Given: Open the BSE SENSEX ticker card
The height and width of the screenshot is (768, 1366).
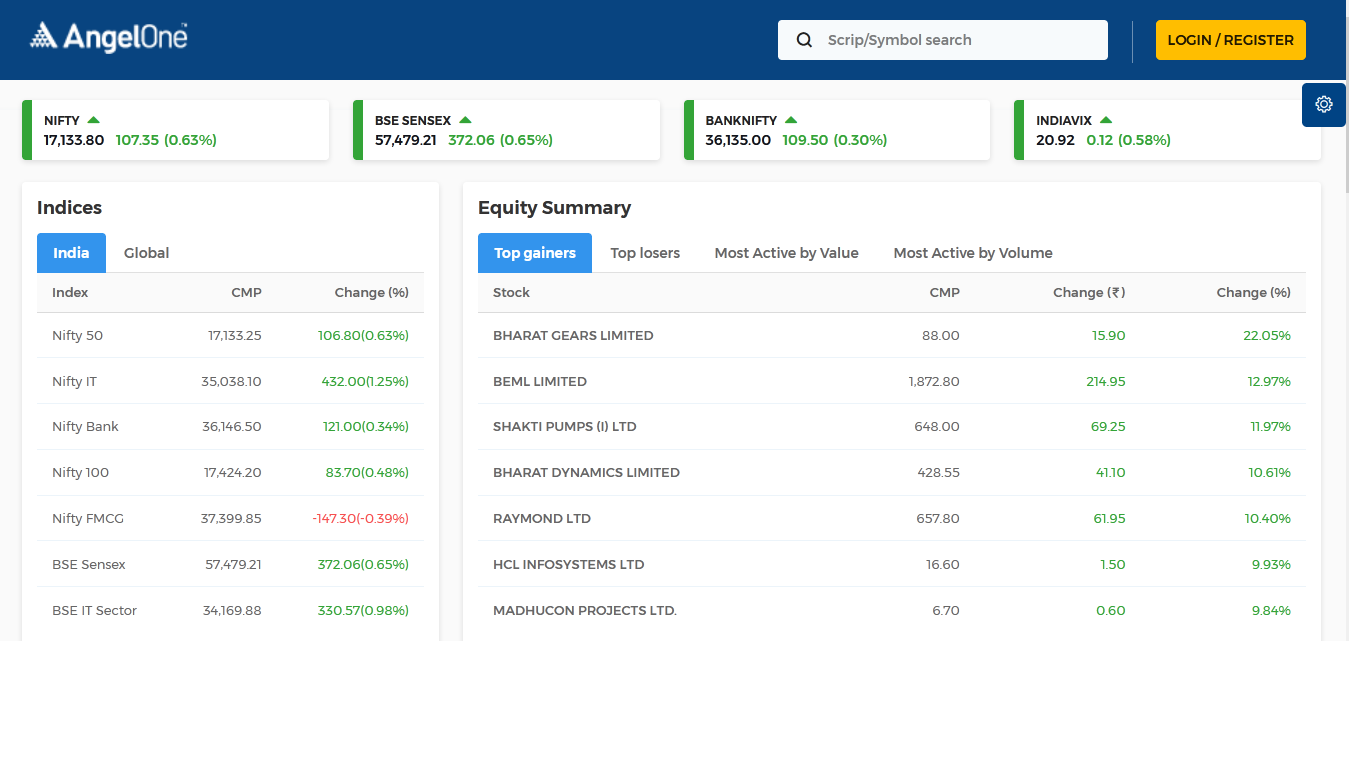Looking at the screenshot, I should [x=506, y=130].
